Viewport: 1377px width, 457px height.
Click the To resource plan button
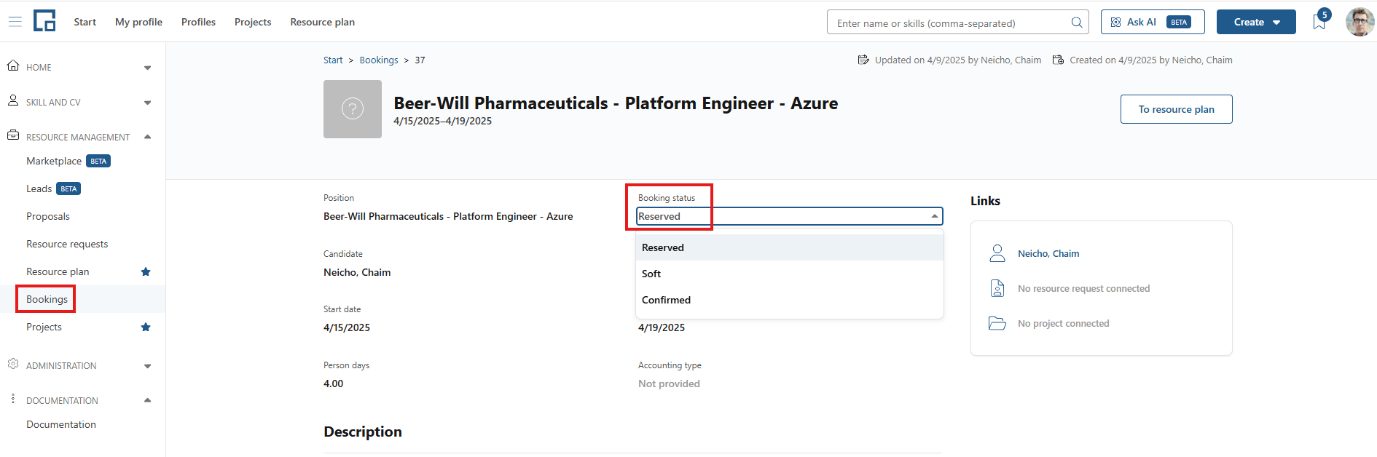pyautogui.click(x=1176, y=109)
